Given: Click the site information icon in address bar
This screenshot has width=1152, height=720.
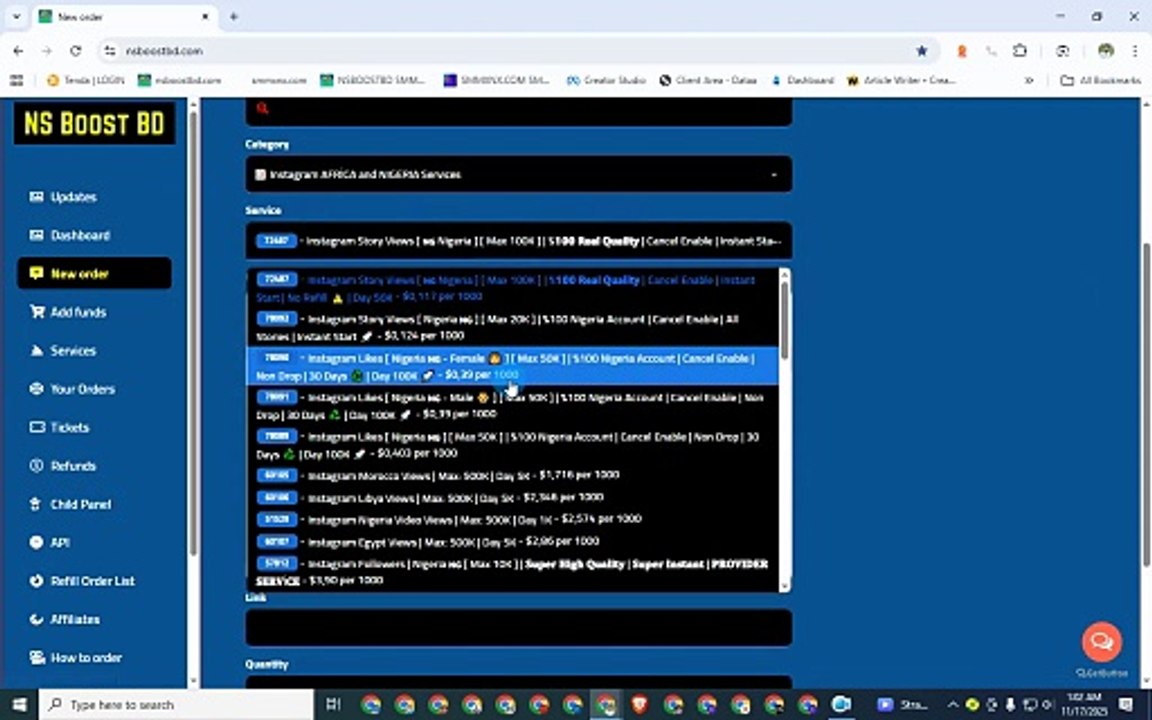Looking at the screenshot, I should [110, 51].
